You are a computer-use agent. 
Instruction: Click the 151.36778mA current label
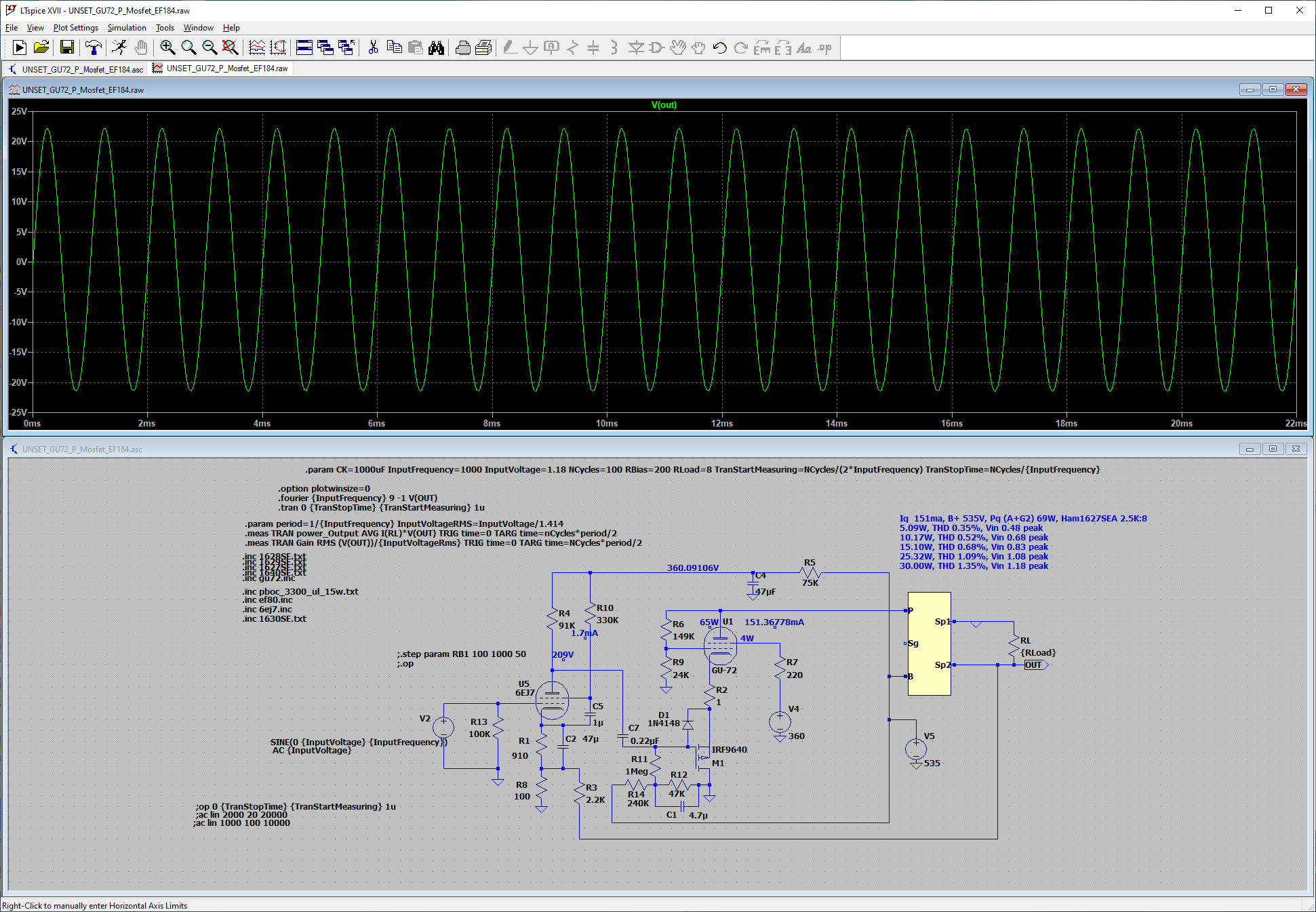[x=774, y=622]
